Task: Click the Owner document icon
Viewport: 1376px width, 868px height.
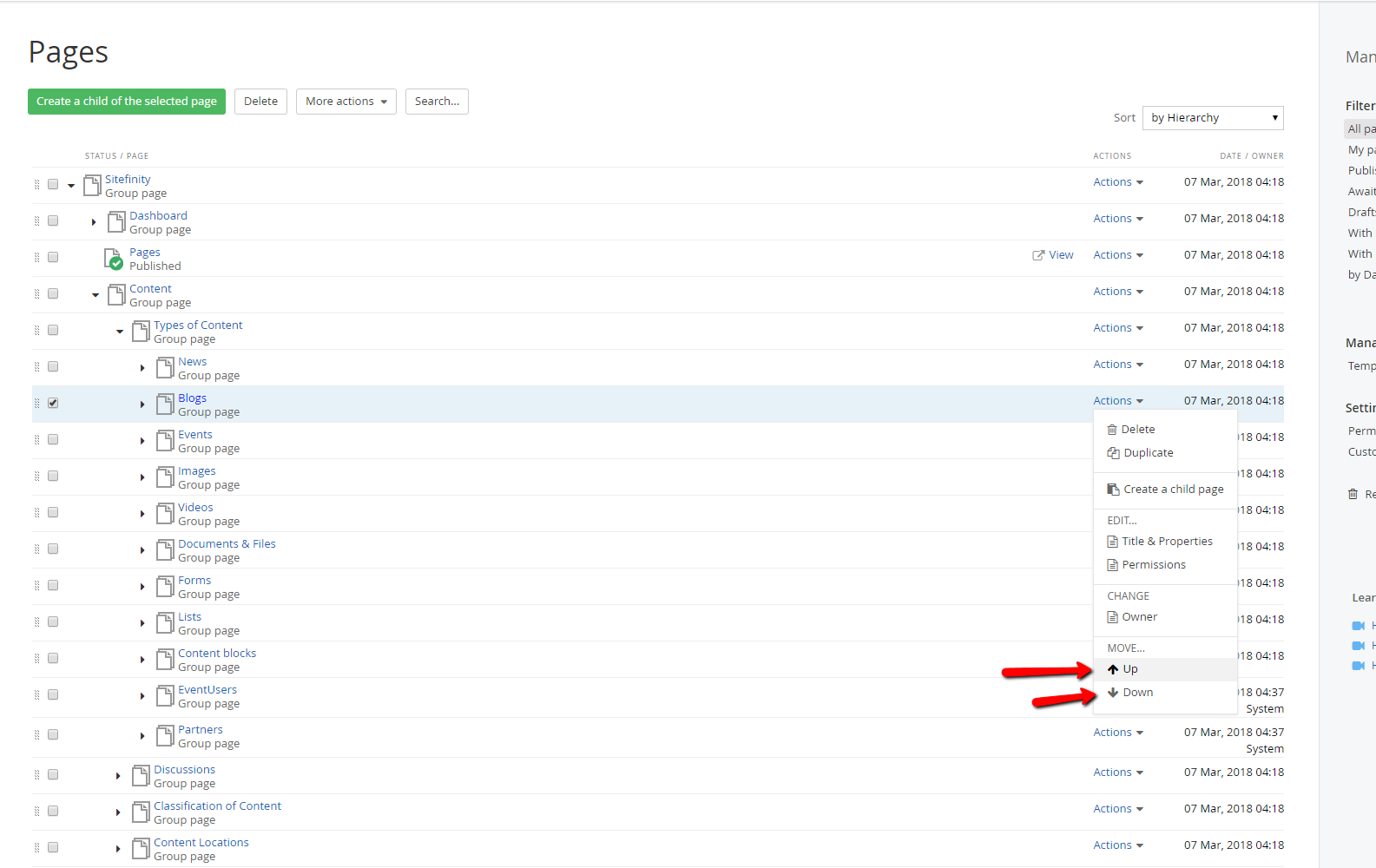Action: pos(1112,617)
